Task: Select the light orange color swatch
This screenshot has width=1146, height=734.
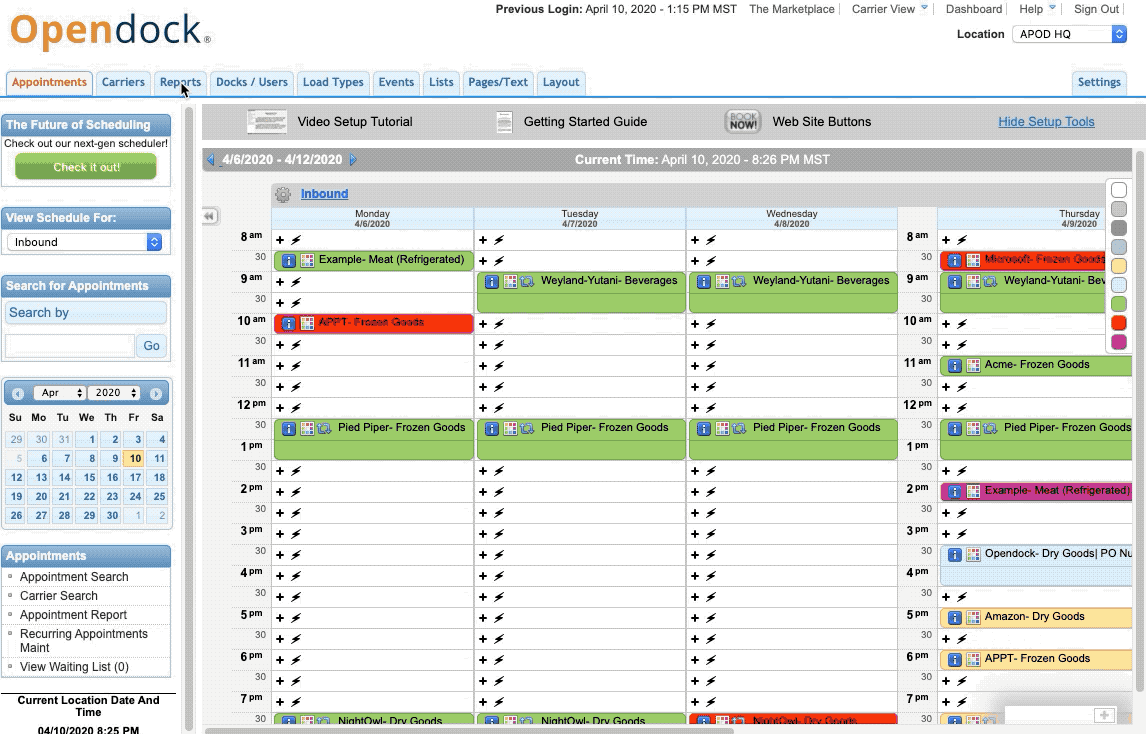Action: tap(1118, 266)
